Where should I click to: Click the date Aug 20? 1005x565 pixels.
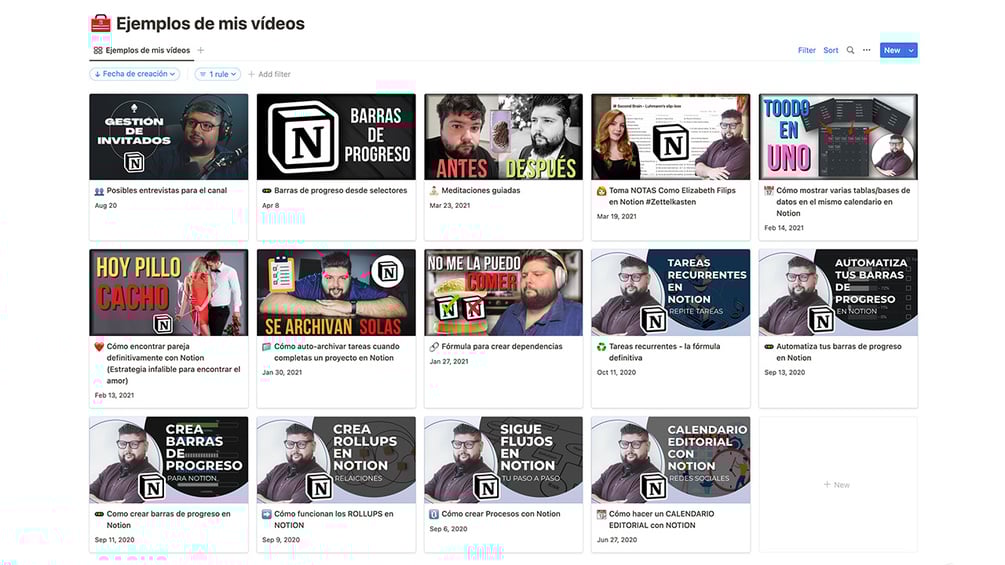pos(106,206)
